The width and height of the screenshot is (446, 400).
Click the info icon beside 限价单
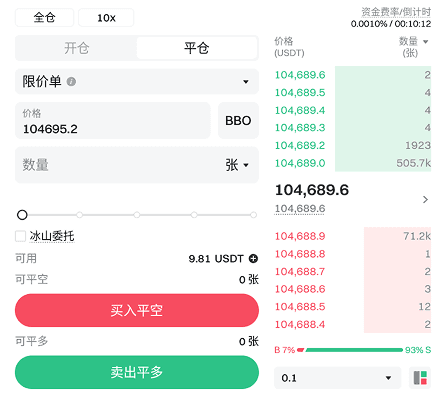[x=71, y=82]
